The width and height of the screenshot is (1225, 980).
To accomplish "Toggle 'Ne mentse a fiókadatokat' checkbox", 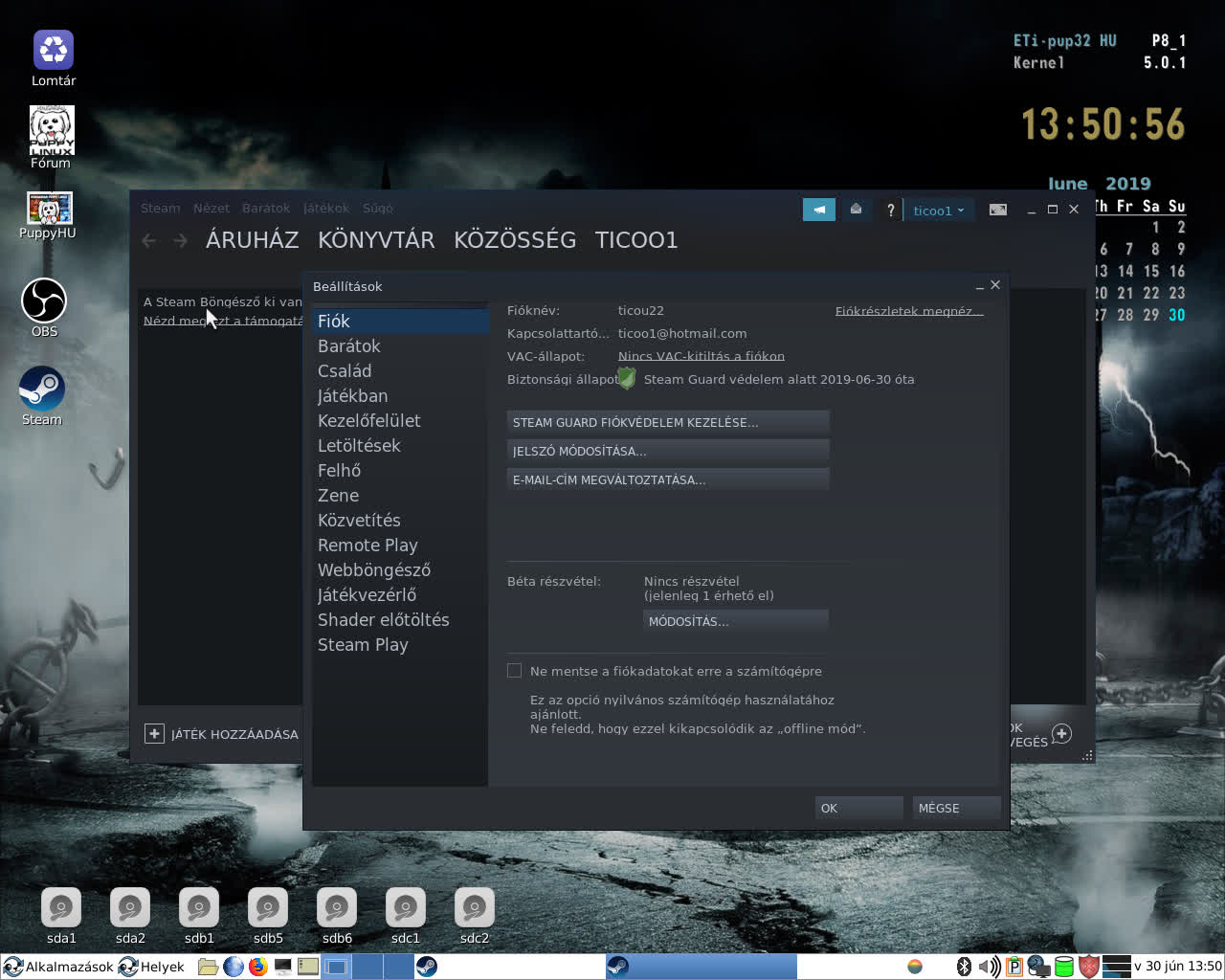I will [515, 671].
